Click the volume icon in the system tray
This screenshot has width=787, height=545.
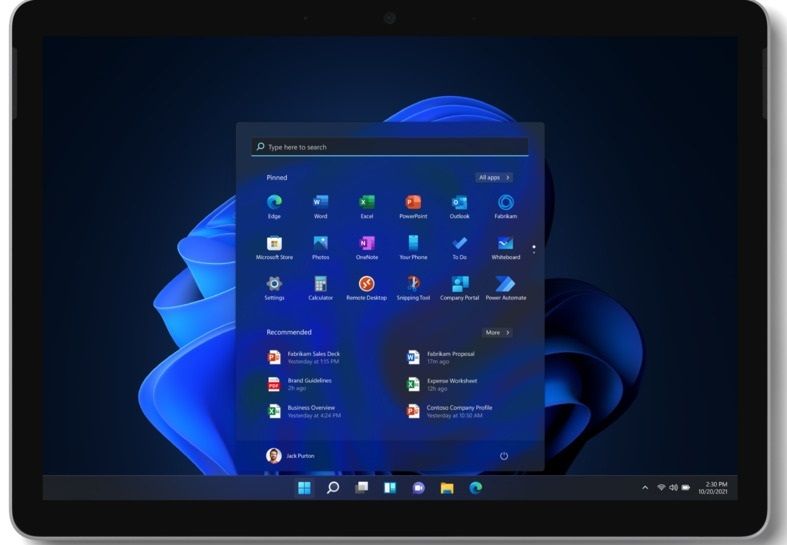(674, 487)
